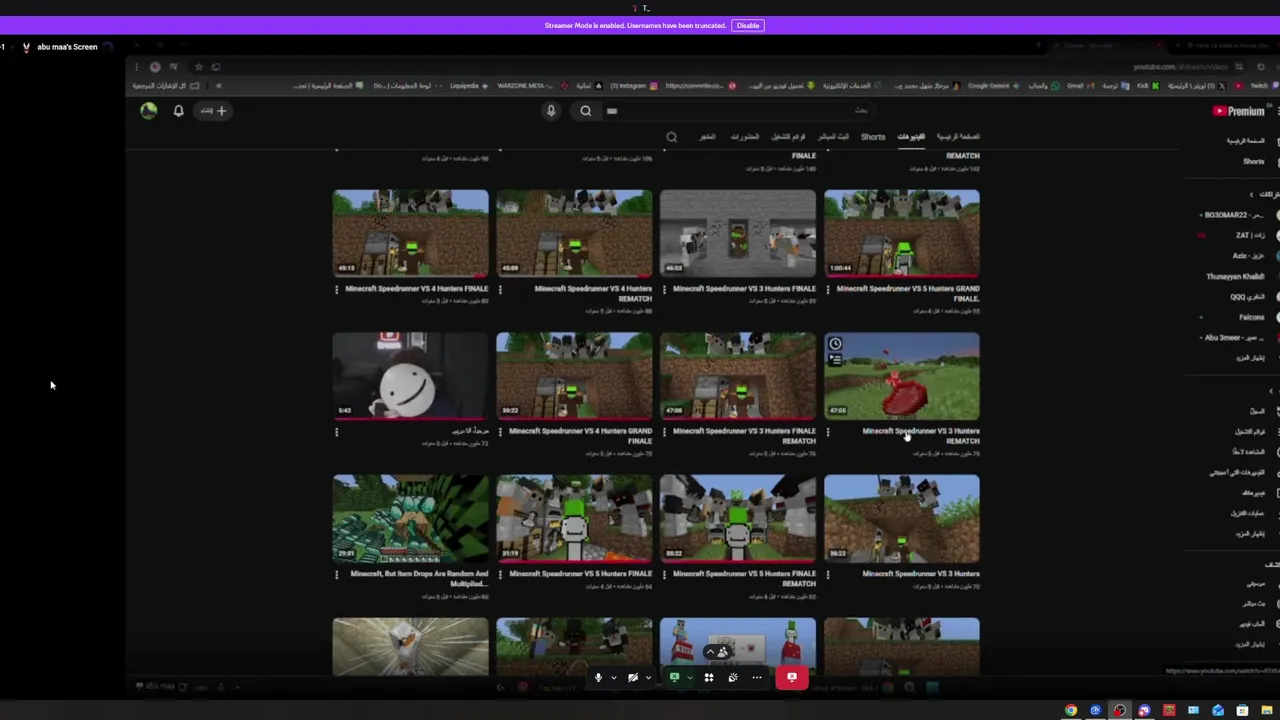Open gray Speedrunner VS 3 Hunters FINALE thumbnail
Image resolution: width=1280 pixels, height=720 pixels.
(738, 233)
